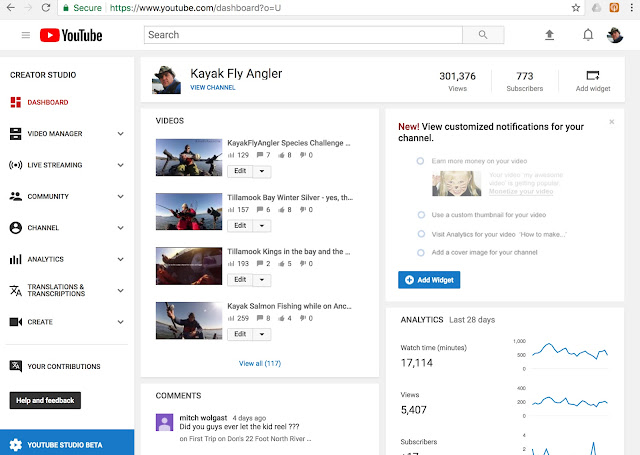Go back in the browser
Screen dimensions: 640x455
[x=11, y=7]
